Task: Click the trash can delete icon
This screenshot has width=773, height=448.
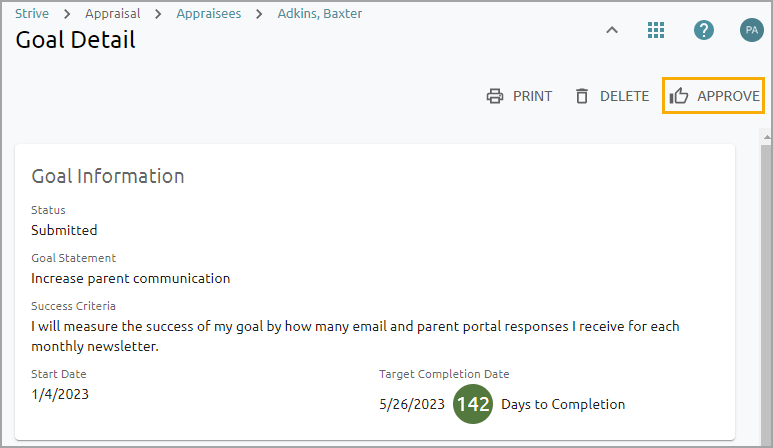Action: 581,97
